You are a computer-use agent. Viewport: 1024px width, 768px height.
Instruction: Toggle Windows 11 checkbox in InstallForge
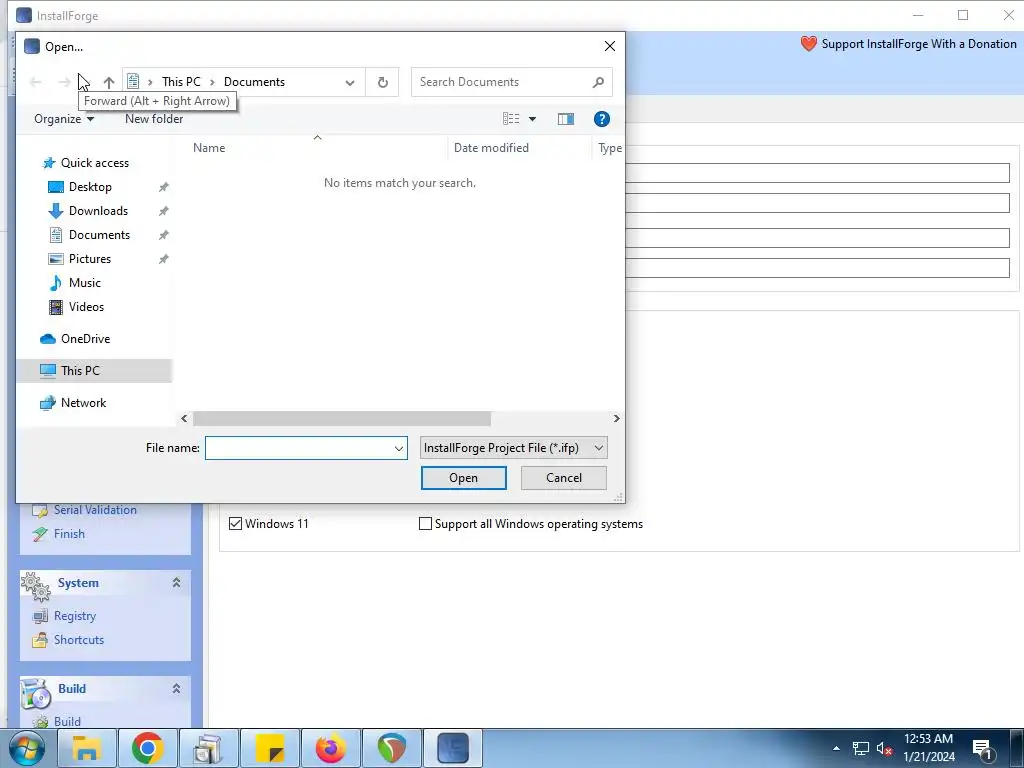236,524
